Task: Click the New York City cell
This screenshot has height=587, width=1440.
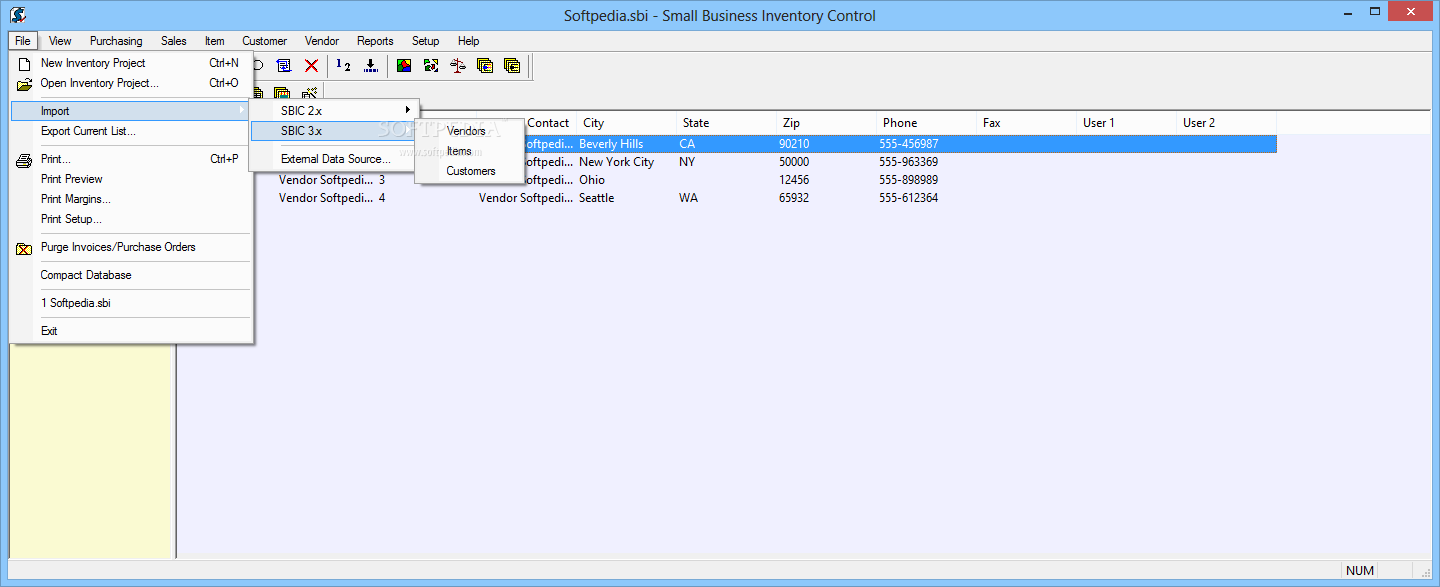Action: 616,162
